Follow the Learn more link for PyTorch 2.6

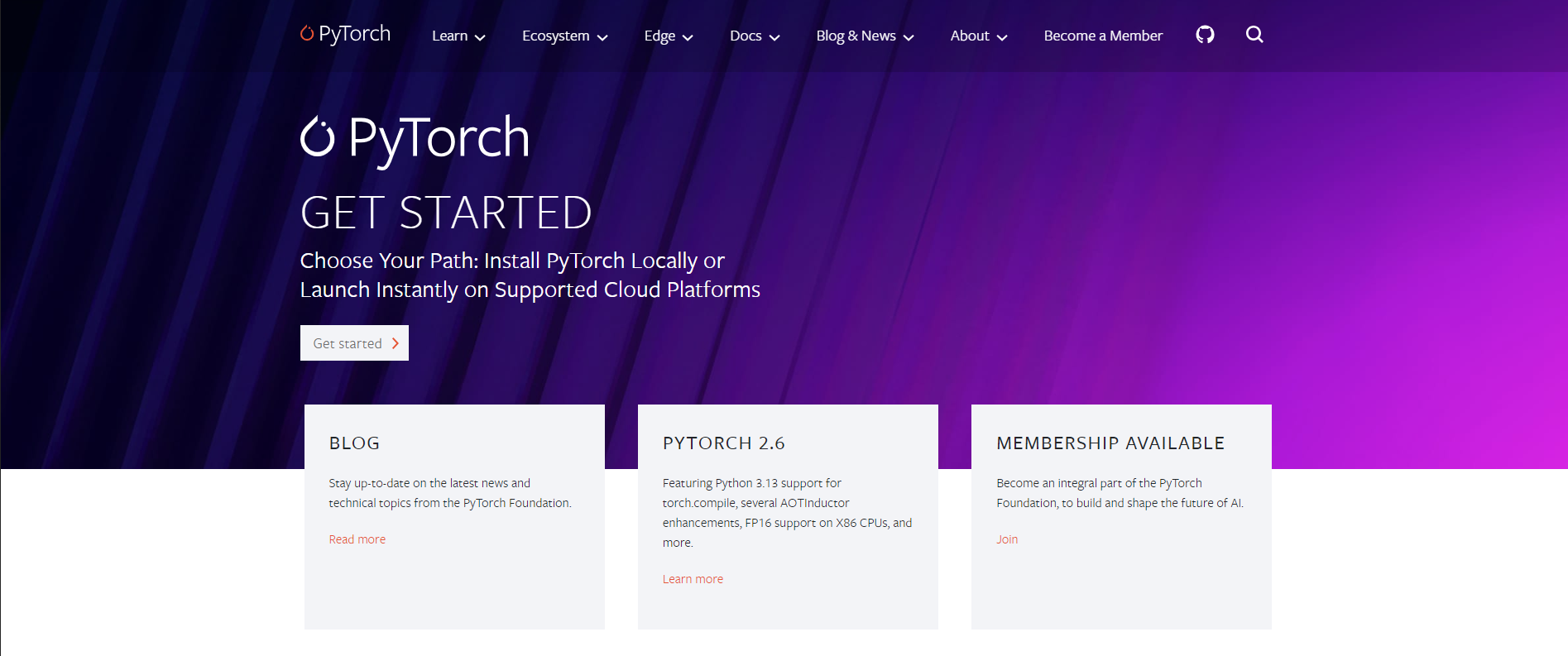coord(693,579)
